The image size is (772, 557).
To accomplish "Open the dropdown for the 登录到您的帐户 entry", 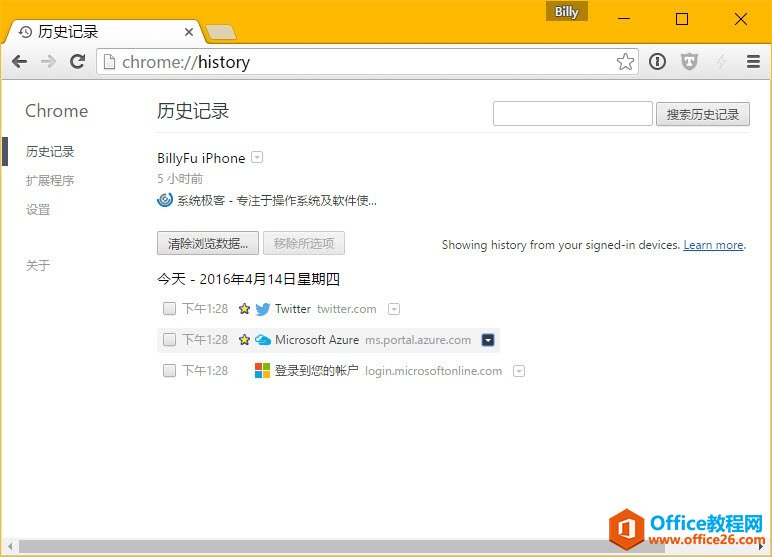I will (519, 371).
